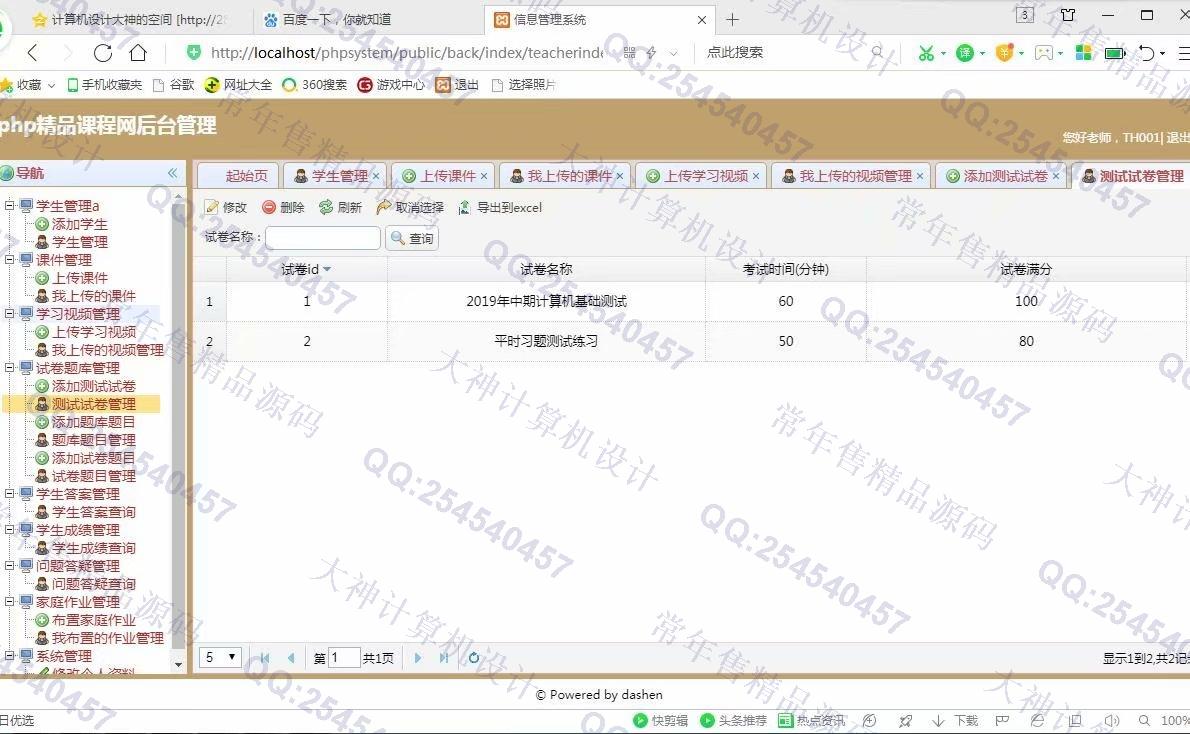
Task: Collapse the 课件管理 tree node
Action: click(9, 260)
